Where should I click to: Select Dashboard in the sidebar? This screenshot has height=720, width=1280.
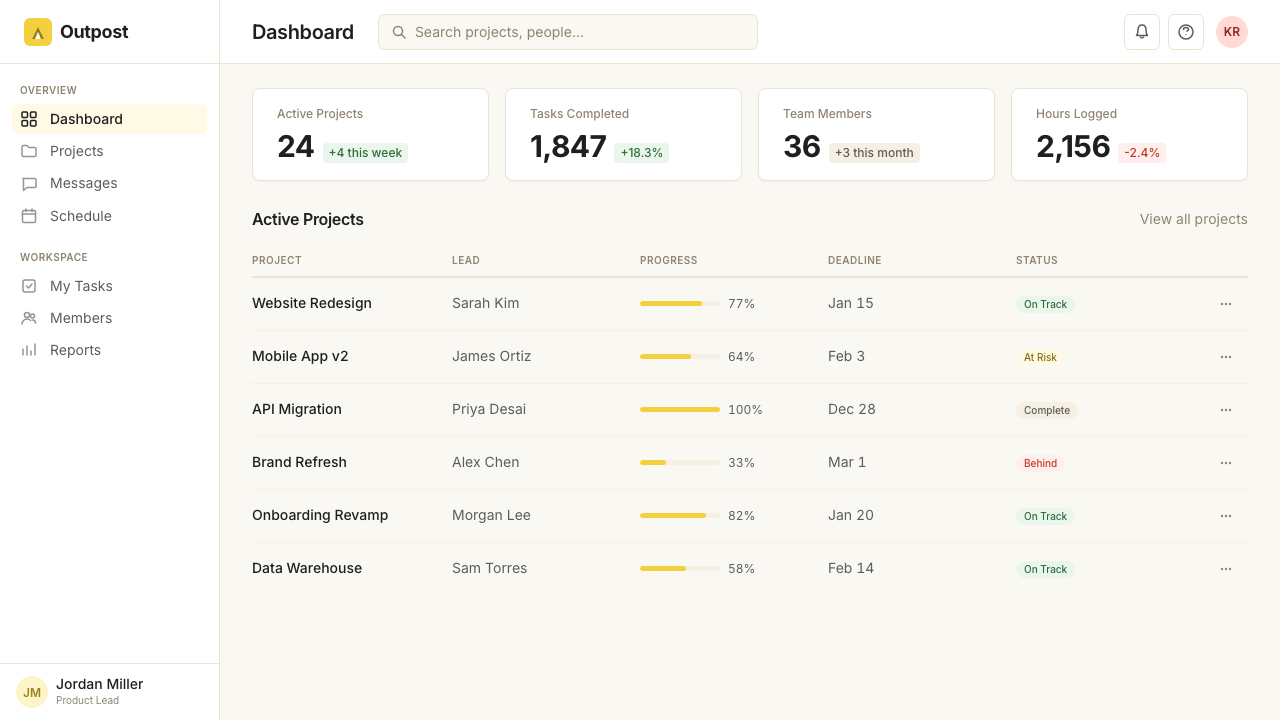click(x=110, y=119)
